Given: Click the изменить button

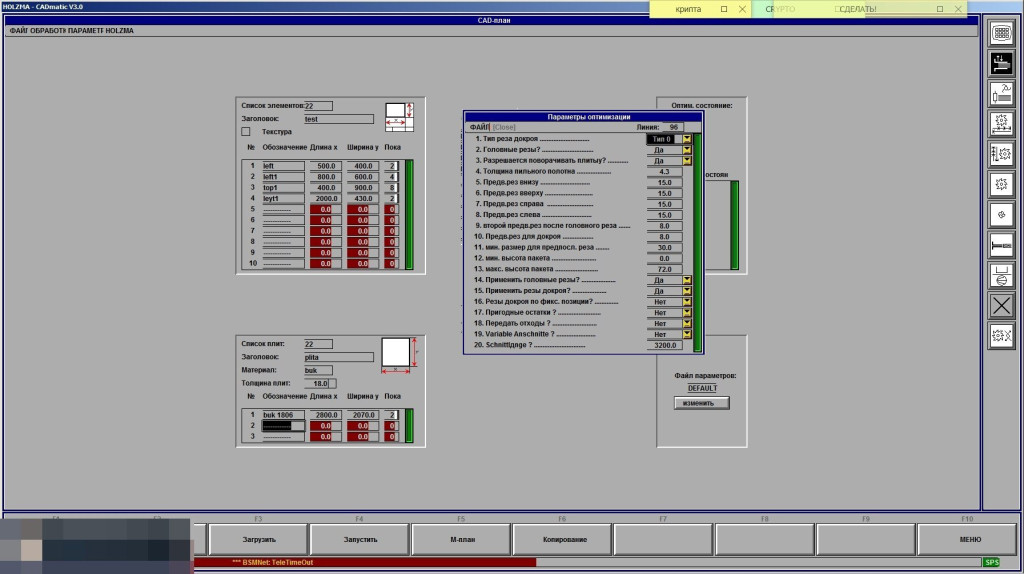Looking at the screenshot, I should [x=700, y=403].
